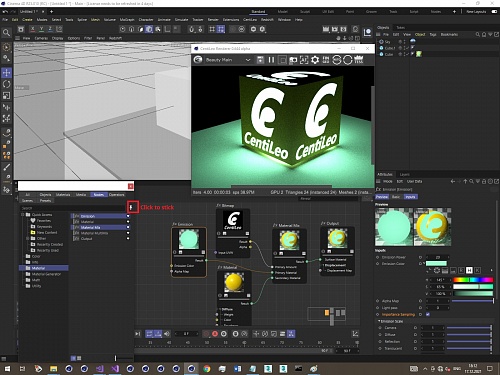Collapse the Quick Access tree folder
Image resolution: width=500 pixels, height=375 pixels.
tap(23, 215)
